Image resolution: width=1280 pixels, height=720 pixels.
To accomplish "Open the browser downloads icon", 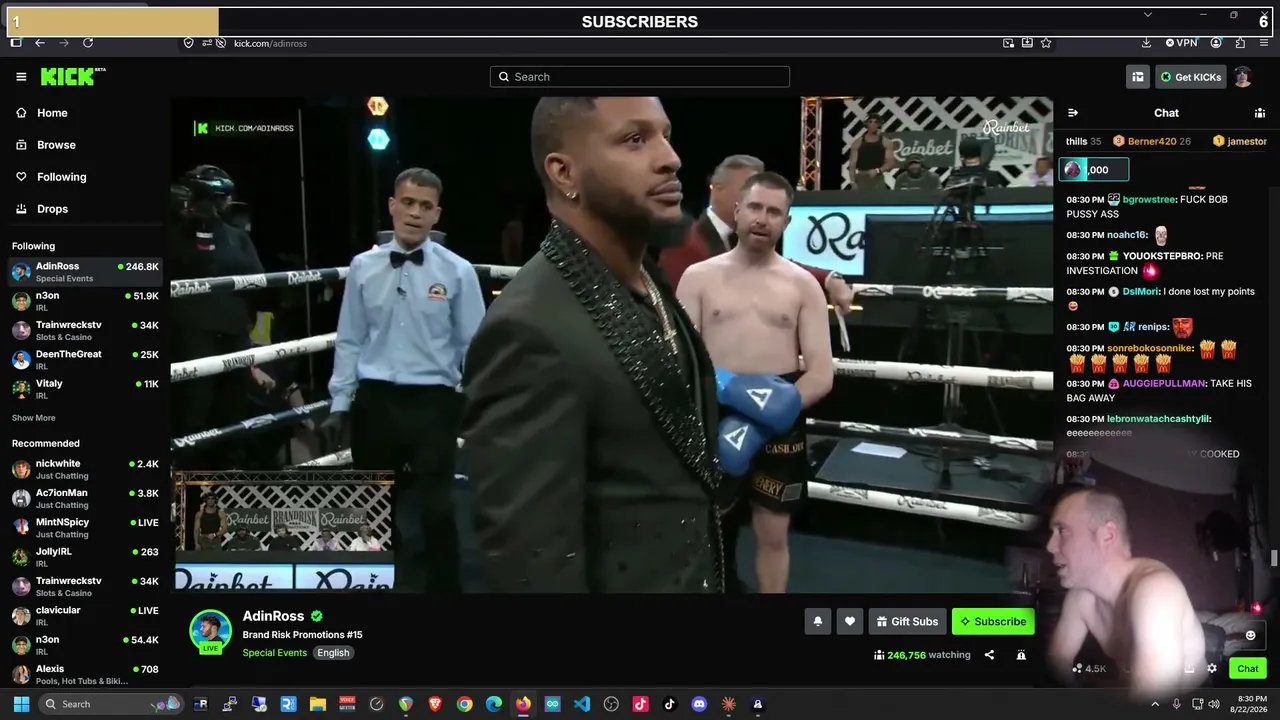I will tap(1146, 43).
